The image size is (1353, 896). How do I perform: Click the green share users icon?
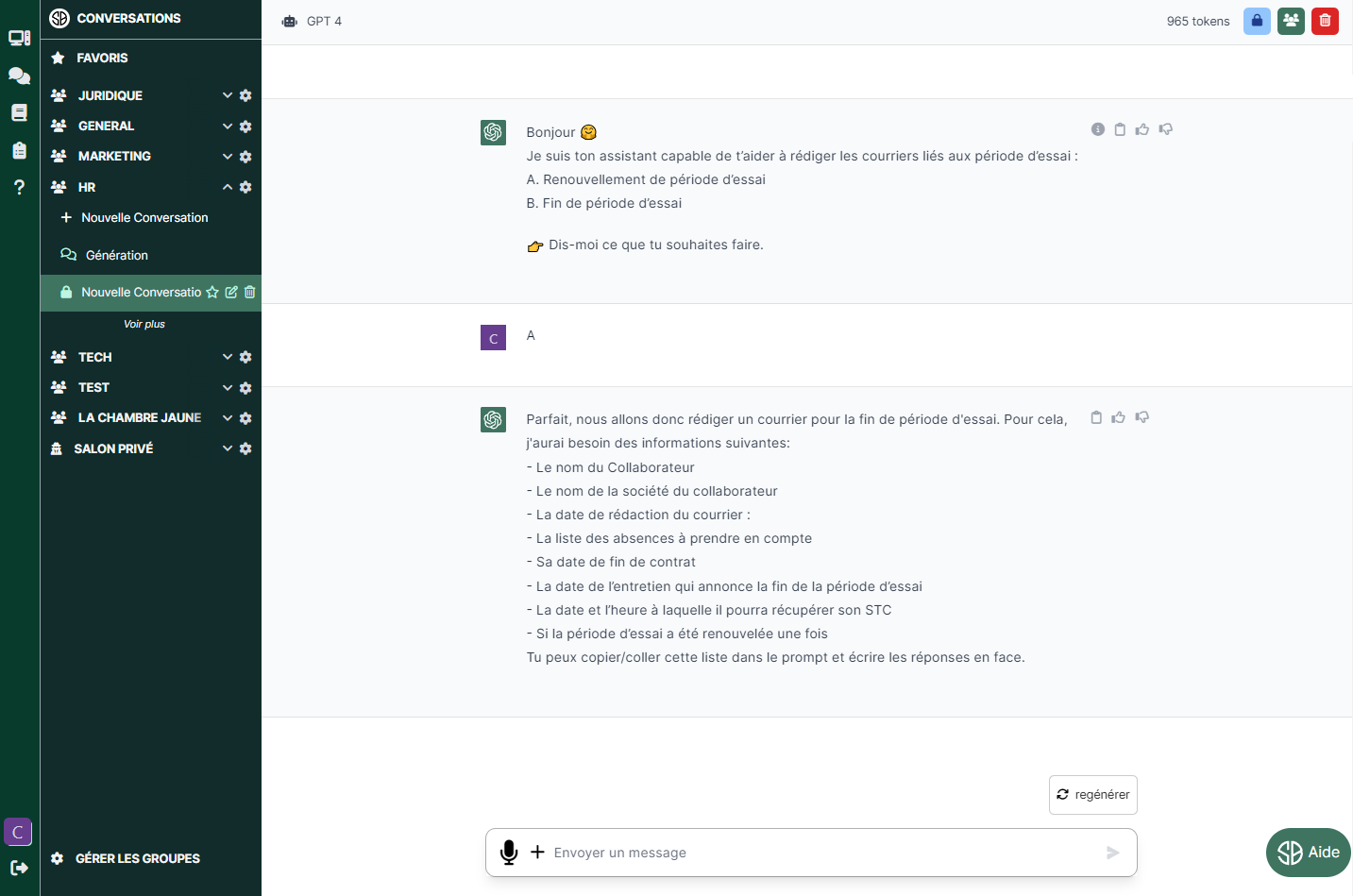click(1291, 21)
